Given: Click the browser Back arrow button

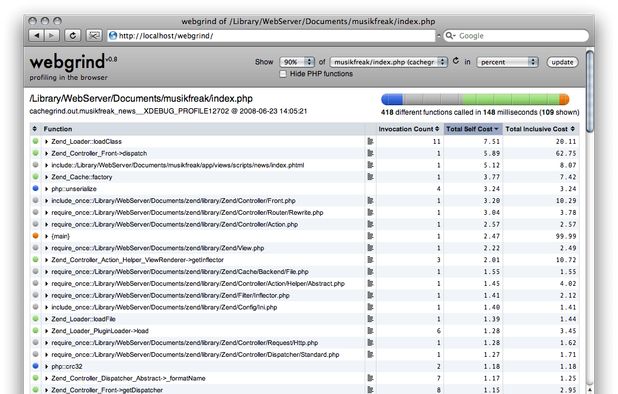Looking at the screenshot, I should (x=36, y=35).
